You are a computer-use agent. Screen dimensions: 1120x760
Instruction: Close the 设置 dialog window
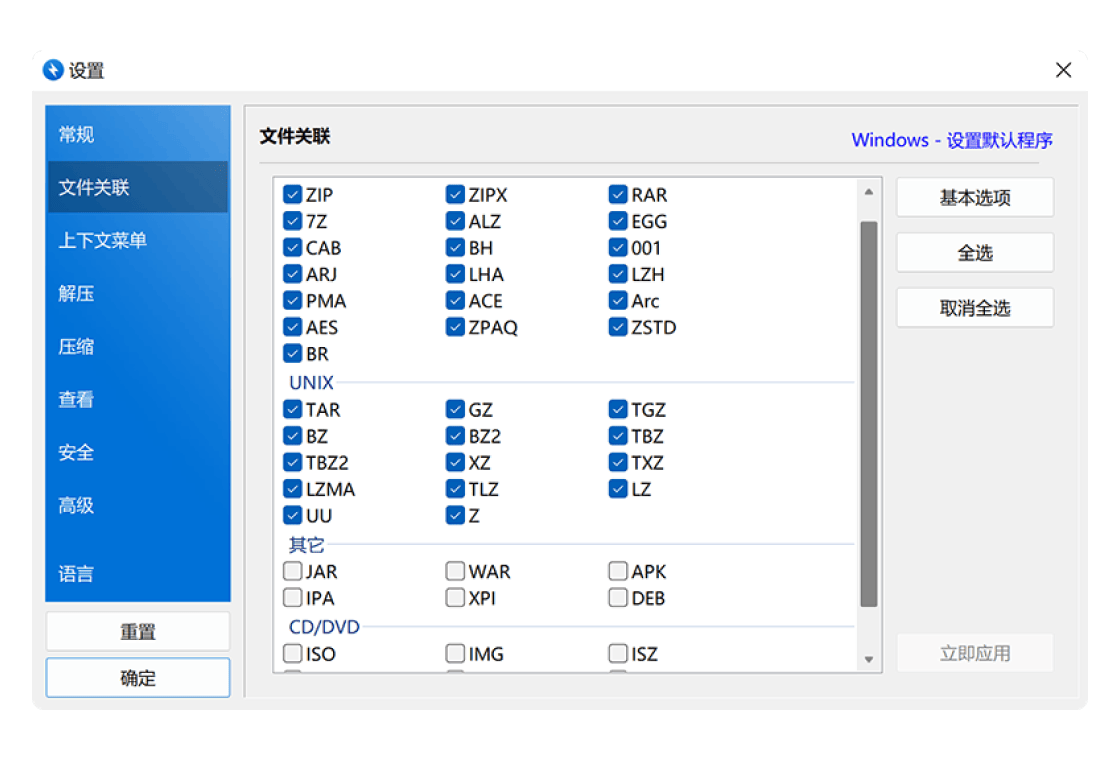pos(1063,70)
